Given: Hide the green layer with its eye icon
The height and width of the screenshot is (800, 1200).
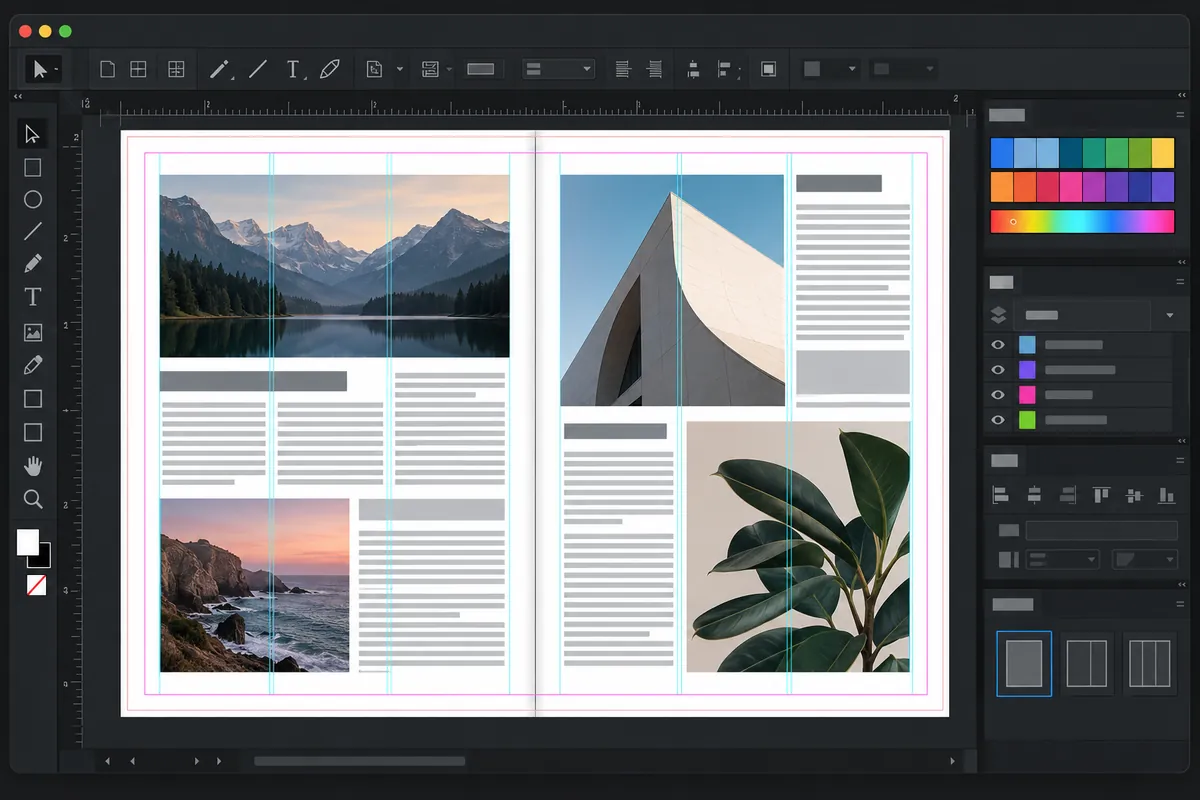Looking at the screenshot, I should (x=997, y=420).
